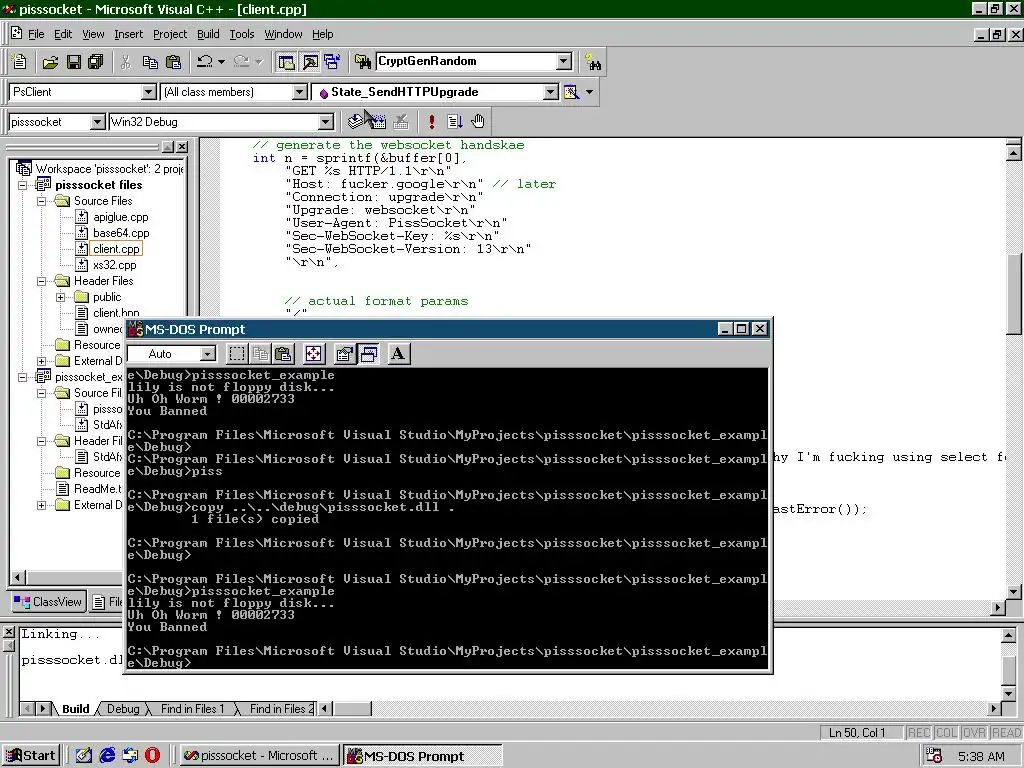The width and height of the screenshot is (1024, 768).
Task: Switch to the Debug output tab
Action: point(123,709)
